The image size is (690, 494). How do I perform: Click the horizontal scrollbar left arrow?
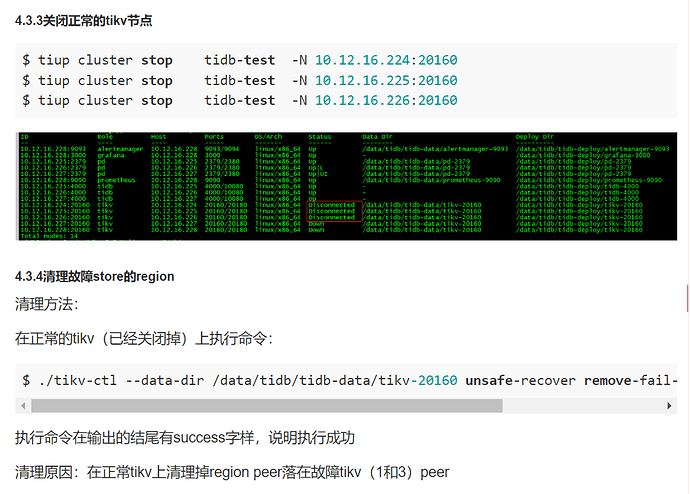(23, 406)
